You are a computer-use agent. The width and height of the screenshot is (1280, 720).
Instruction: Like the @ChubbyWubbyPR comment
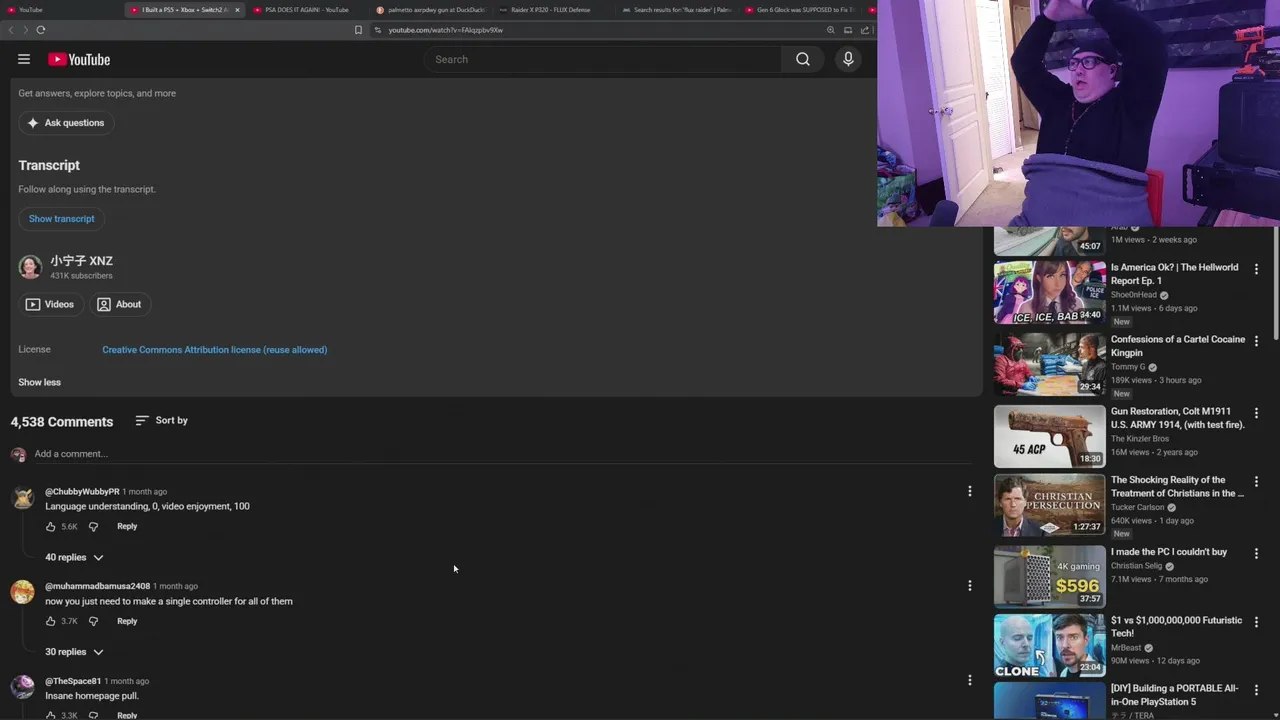click(51, 526)
